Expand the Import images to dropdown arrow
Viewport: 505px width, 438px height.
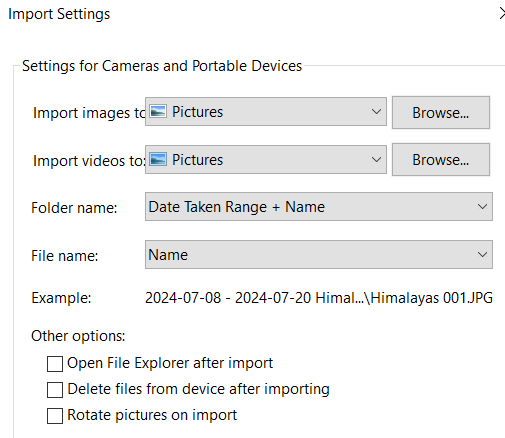click(x=376, y=112)
